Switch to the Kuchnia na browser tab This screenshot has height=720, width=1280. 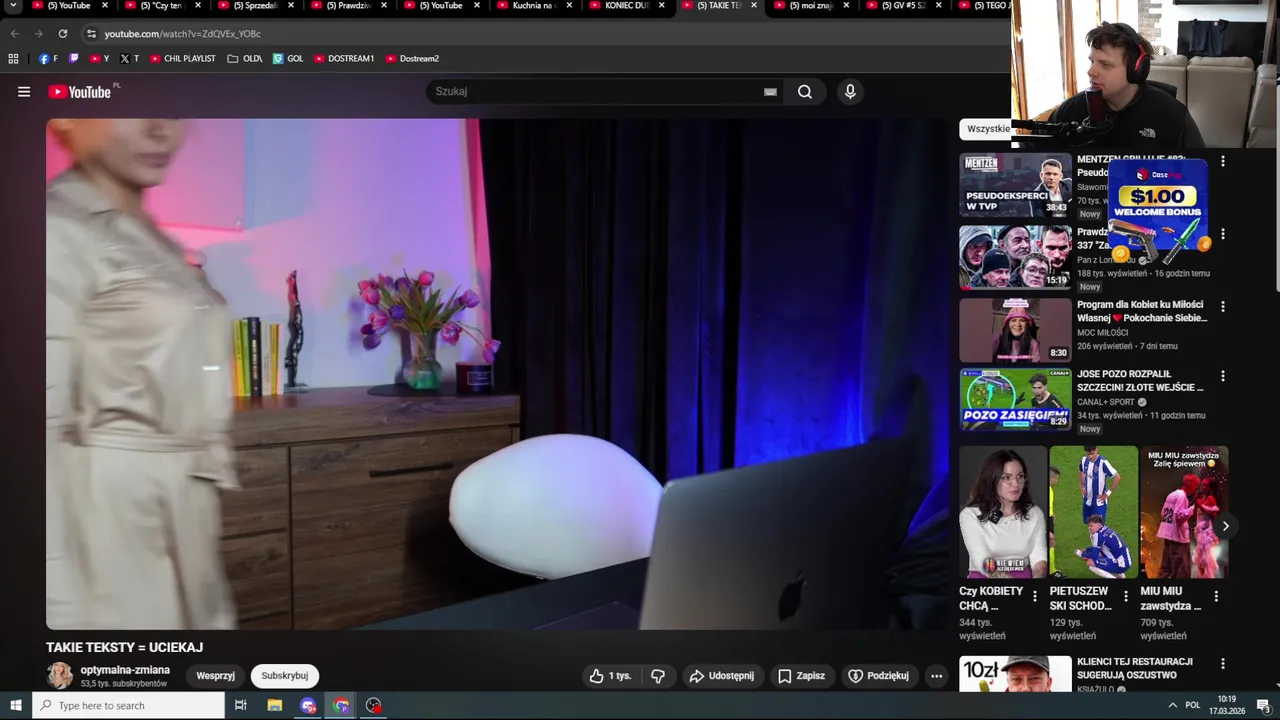[x=533, y=6]
